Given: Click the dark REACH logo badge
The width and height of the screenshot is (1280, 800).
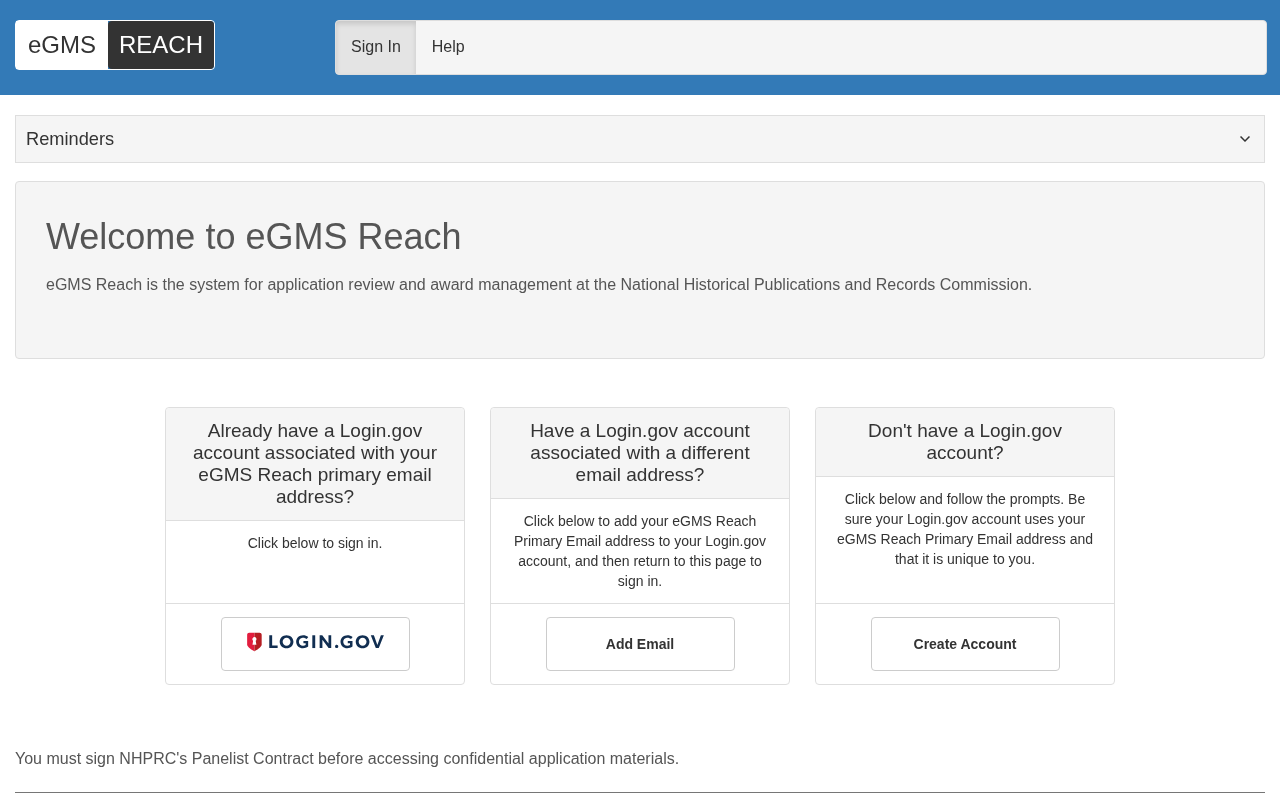Looking at the screenshot, I should (161, 45).
